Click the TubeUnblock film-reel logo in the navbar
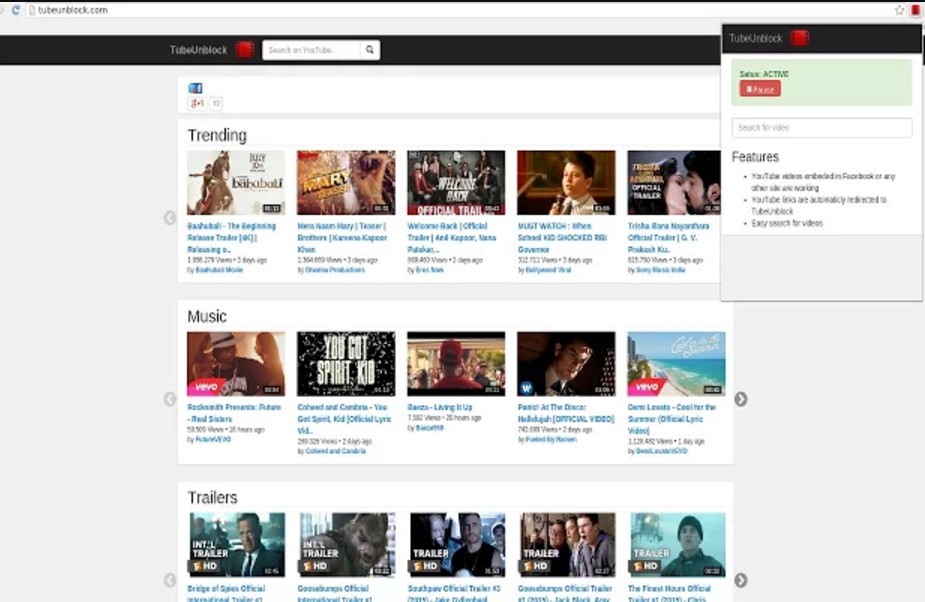Screen dimensions: 925x602 coord(244,49)
